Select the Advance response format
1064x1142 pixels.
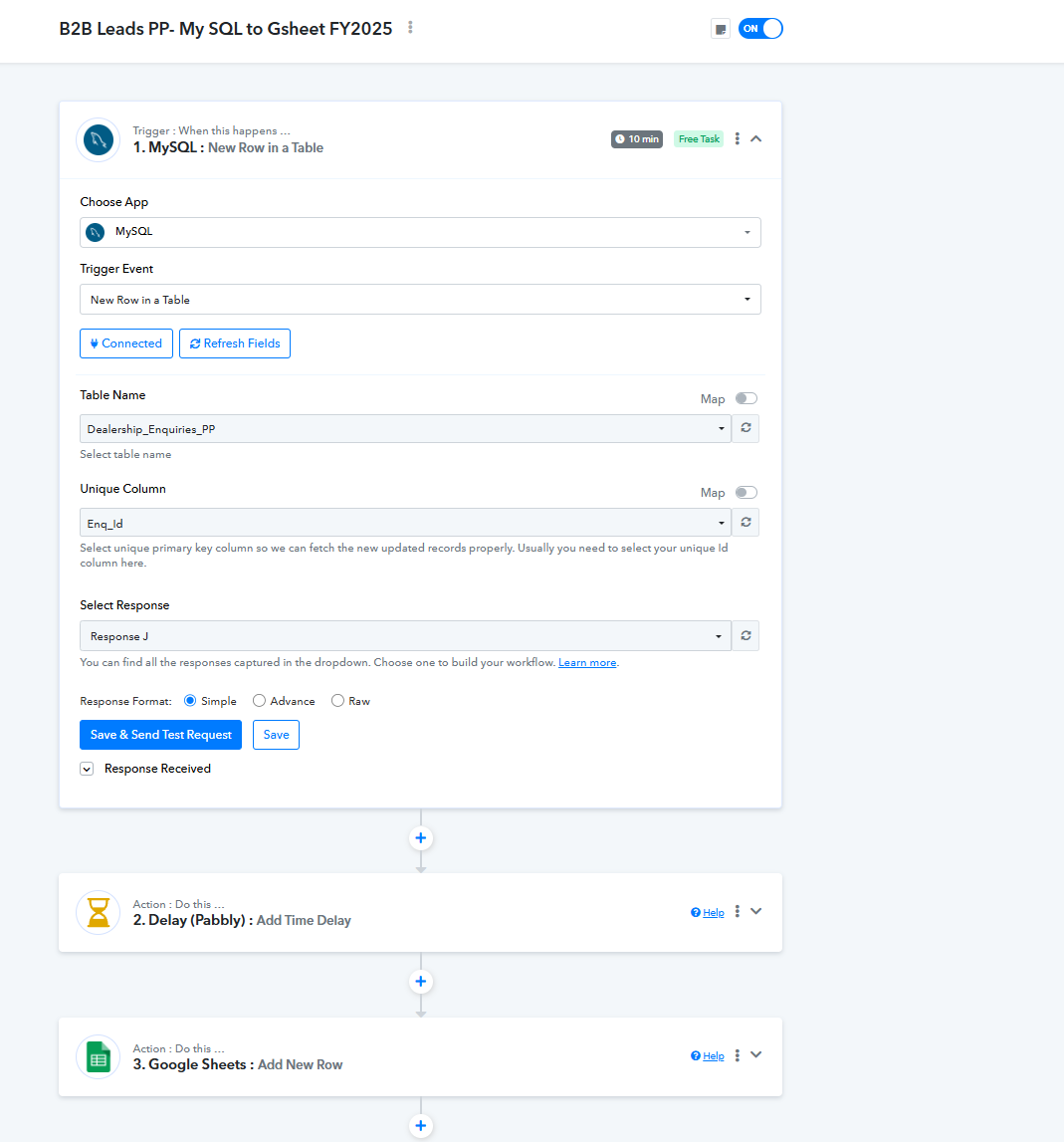260,701
